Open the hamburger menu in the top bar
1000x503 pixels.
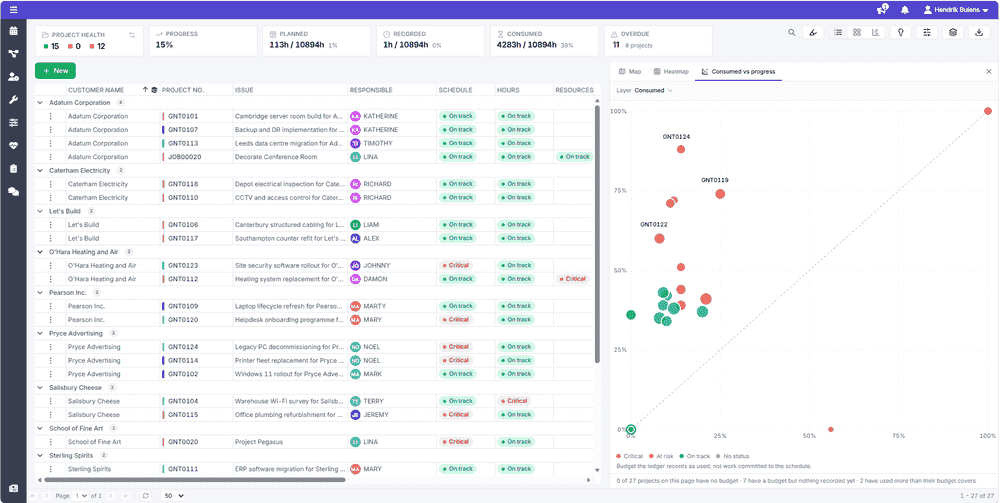tap(13, 10)
